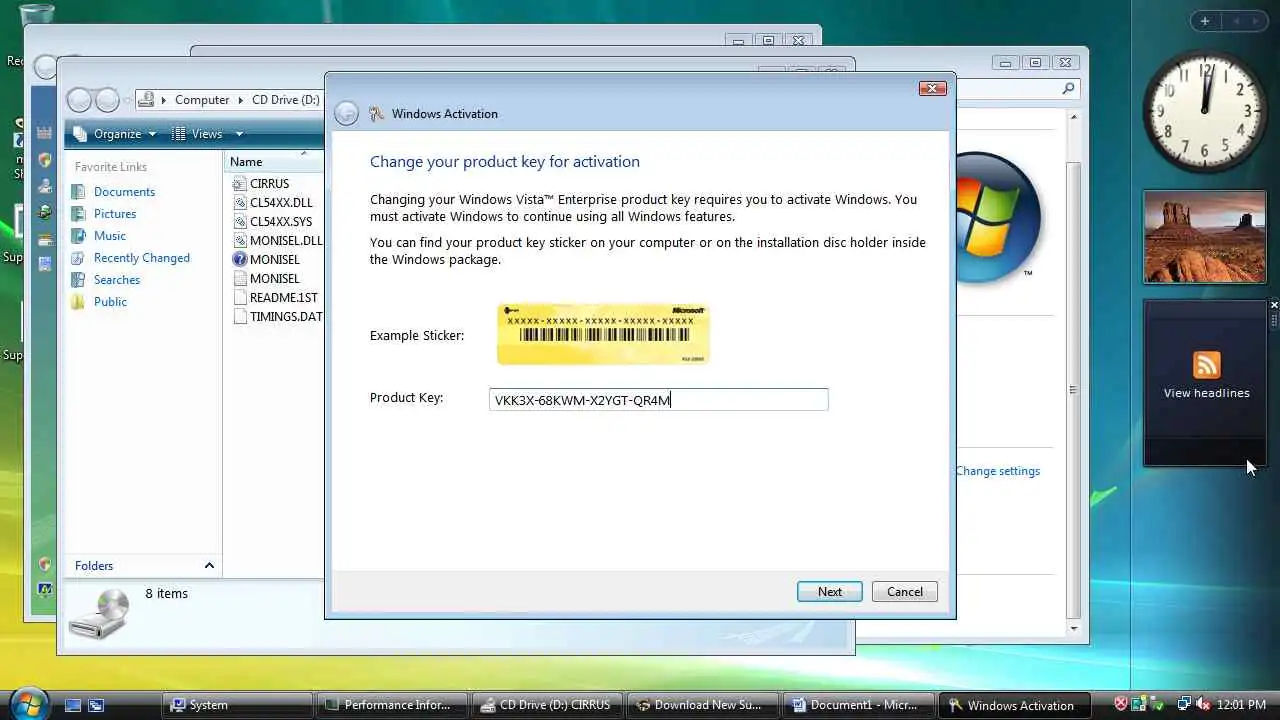Go back using the Activation dialog's back arrow
This screenshot has width=1280, height=720.
coord(346,114)
